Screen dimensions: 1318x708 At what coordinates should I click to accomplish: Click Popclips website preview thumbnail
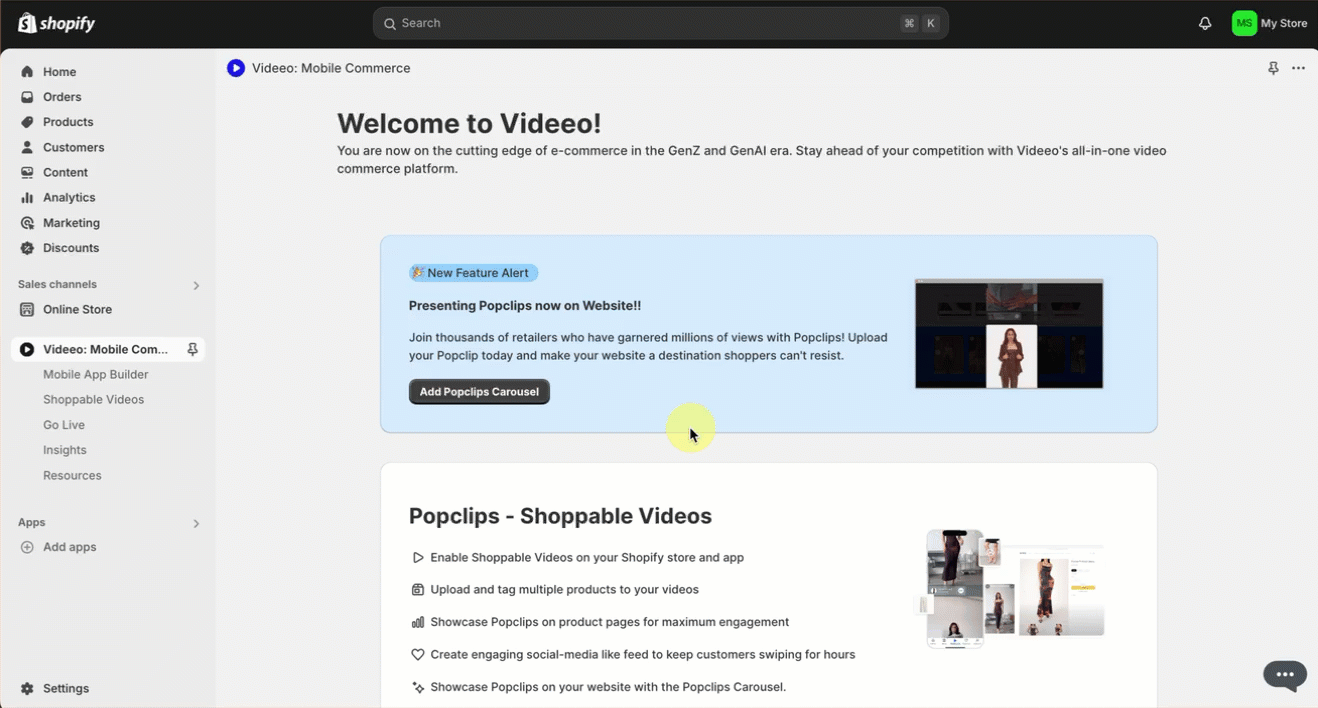[1009, 334]
